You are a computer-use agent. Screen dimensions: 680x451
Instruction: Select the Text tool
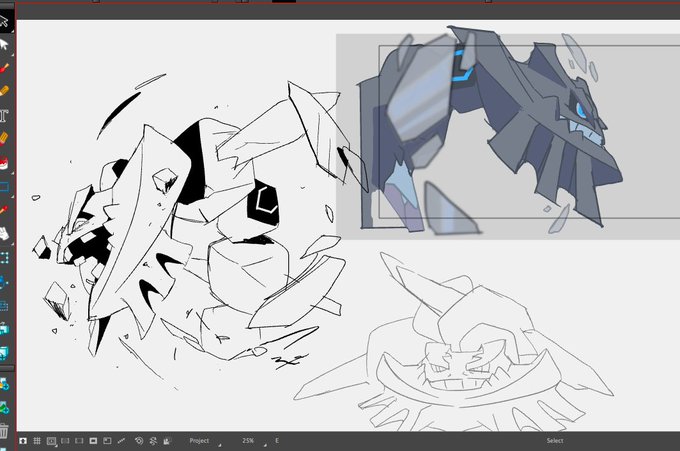4,115
